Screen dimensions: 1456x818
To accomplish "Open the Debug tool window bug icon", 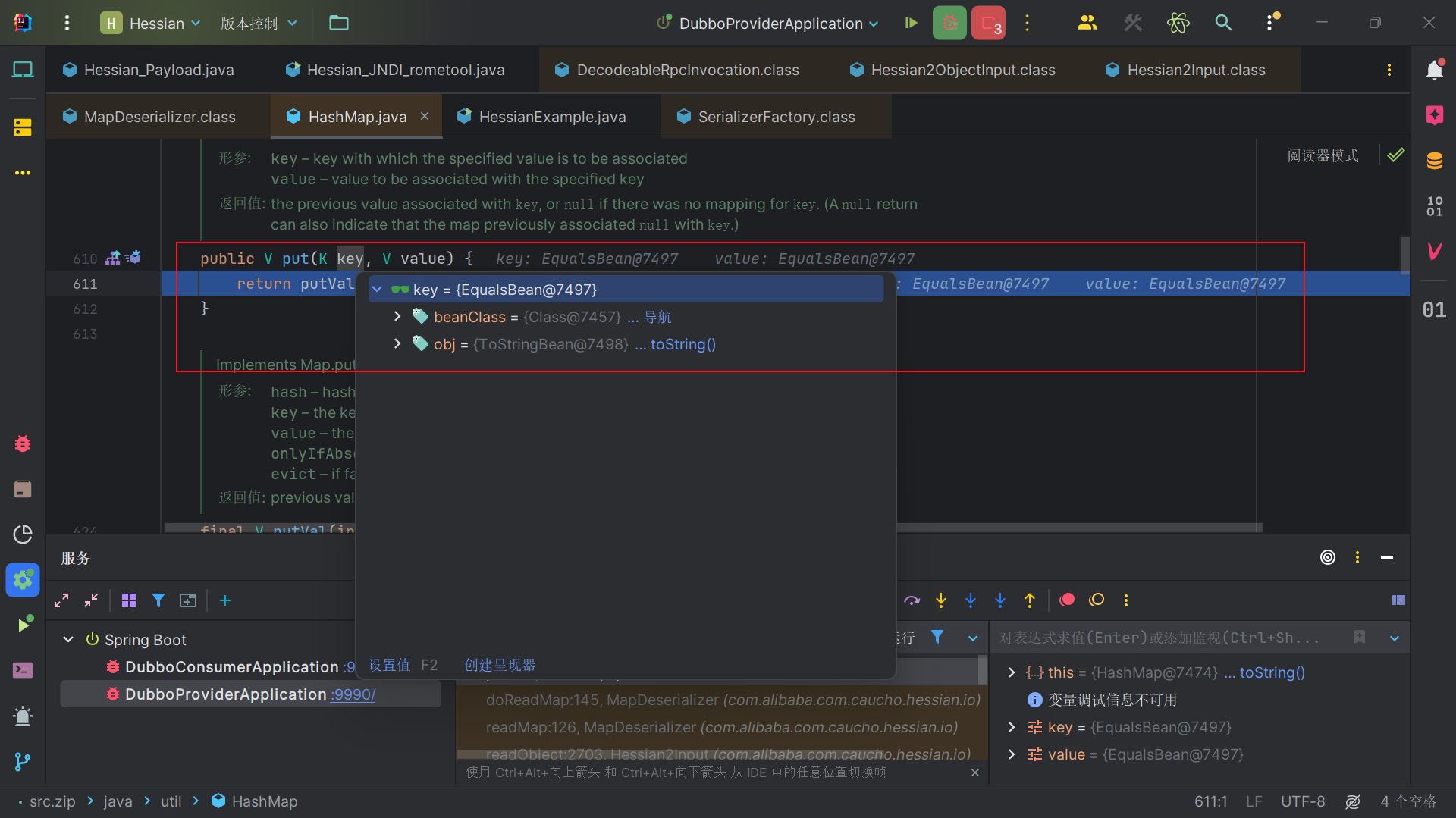I will click(23, 443).
